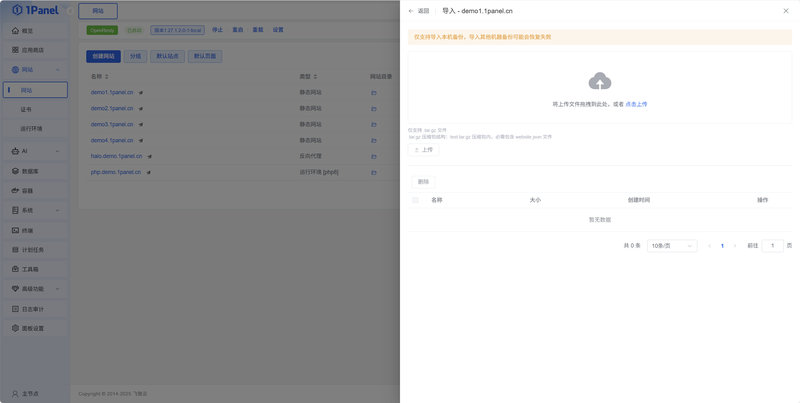Select the 网站 submenu item in sidebar
This screenshot has height=403, width=800.
[x=35, y=90]
